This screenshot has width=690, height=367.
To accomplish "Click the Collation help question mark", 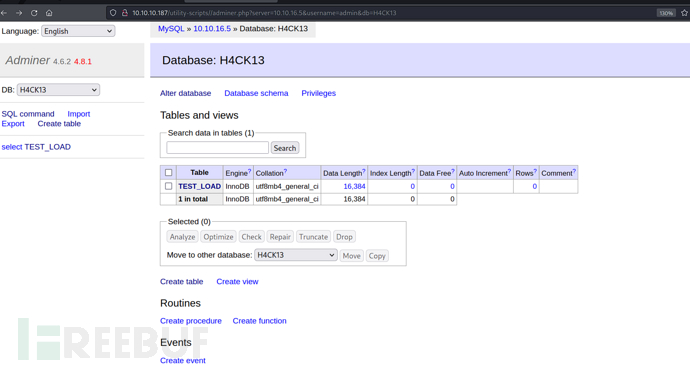I will [285, 171].
